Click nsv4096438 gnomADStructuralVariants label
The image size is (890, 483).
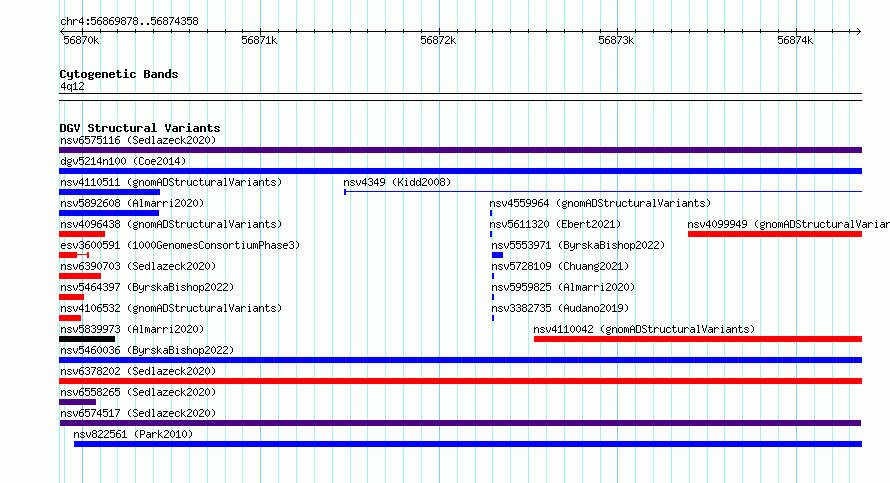171,224
